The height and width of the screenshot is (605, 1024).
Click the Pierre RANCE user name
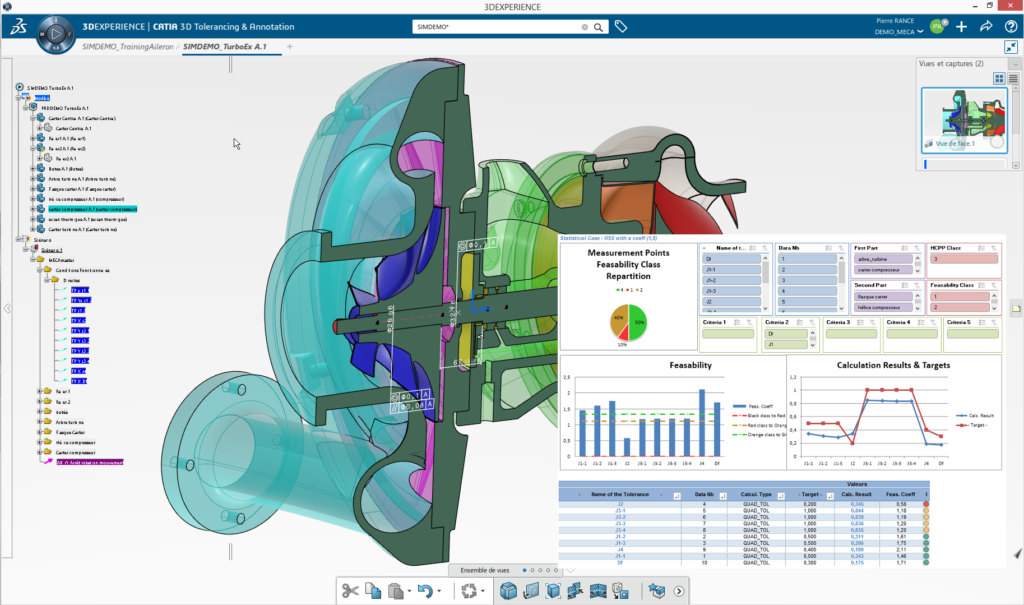click(895, 21)
